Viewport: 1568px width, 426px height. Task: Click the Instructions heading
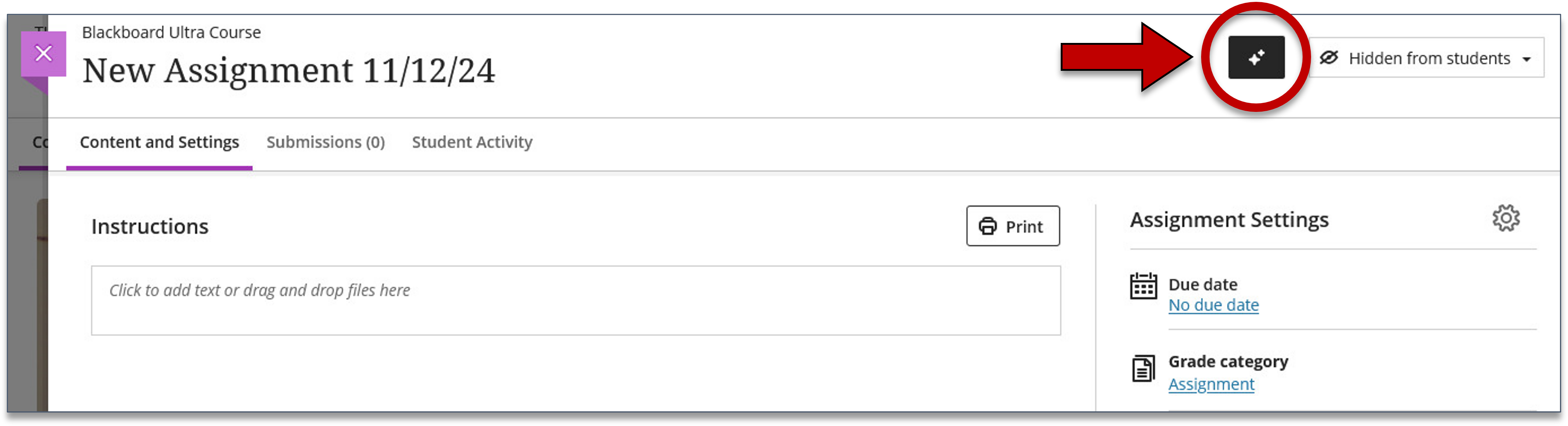150,227
